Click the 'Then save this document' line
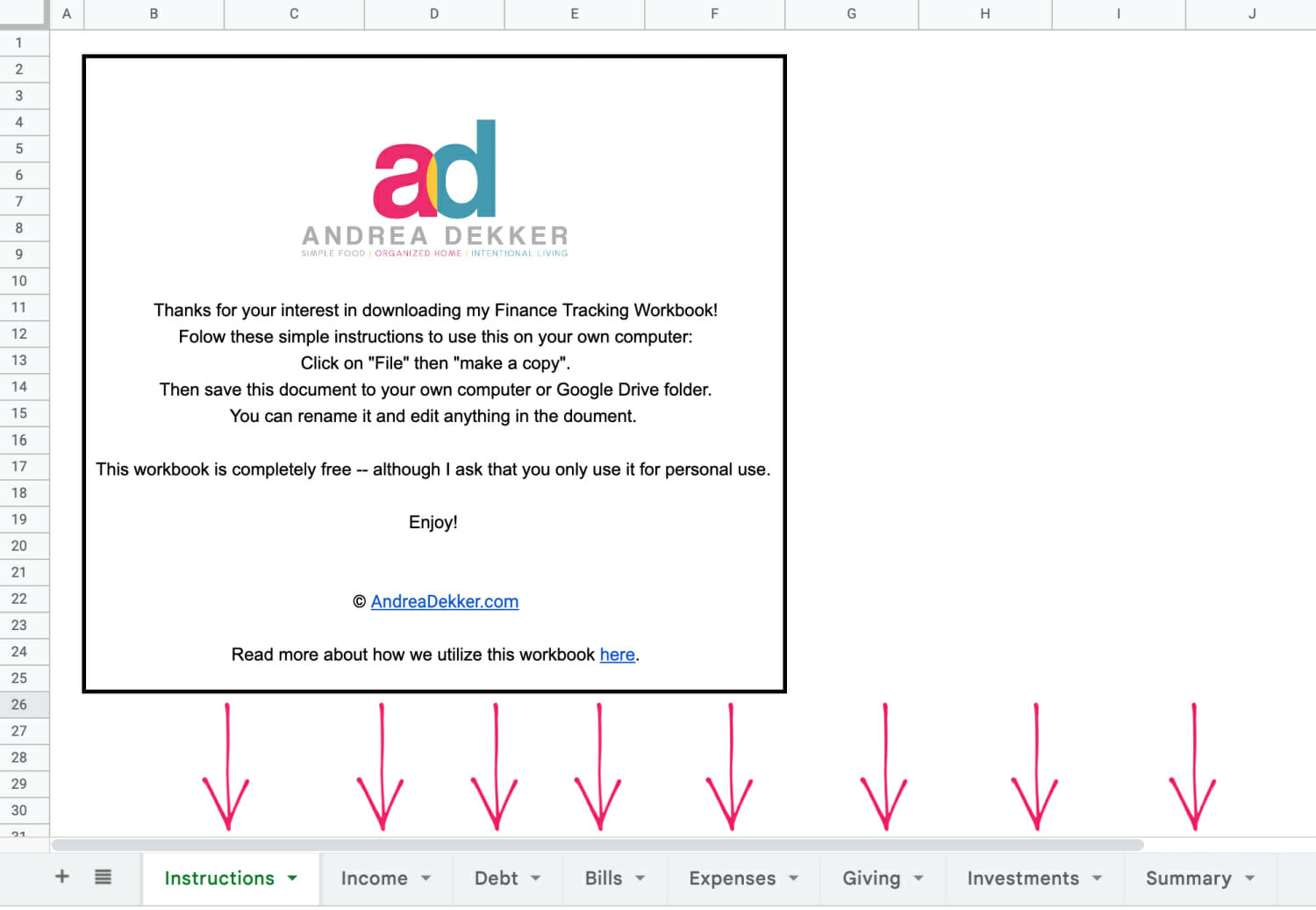Image resolution: width=1316 pixels, height=910 pixels. click(435, 390)
